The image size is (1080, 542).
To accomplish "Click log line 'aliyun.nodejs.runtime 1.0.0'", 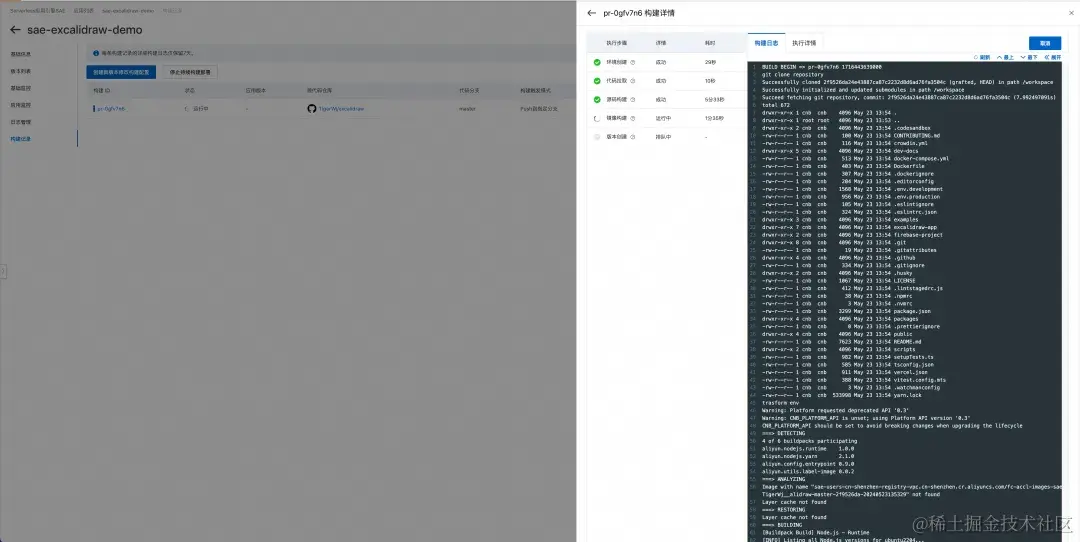I will click(x=808, y=448).
